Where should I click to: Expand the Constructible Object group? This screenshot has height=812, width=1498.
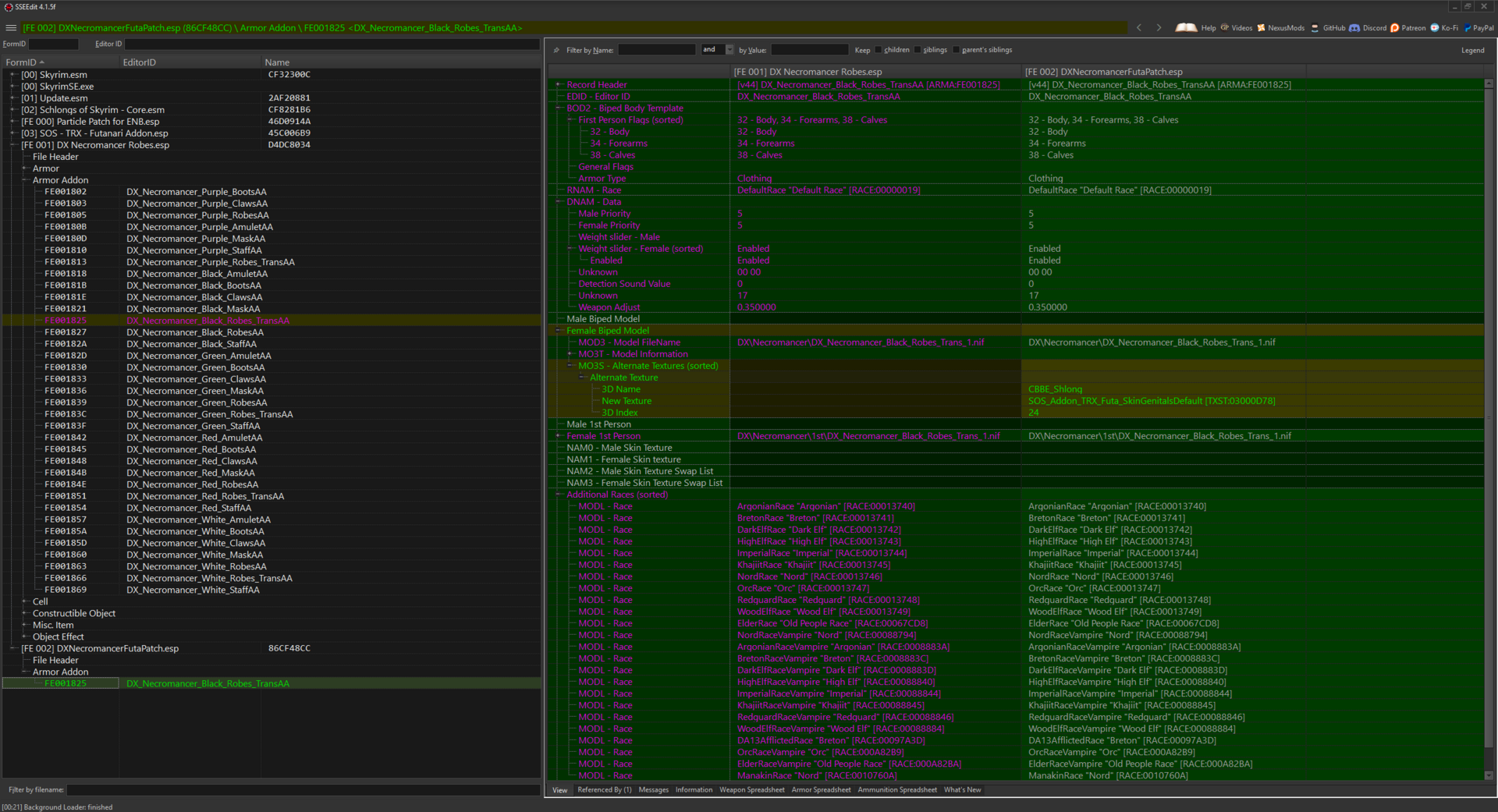click(25, 613)
